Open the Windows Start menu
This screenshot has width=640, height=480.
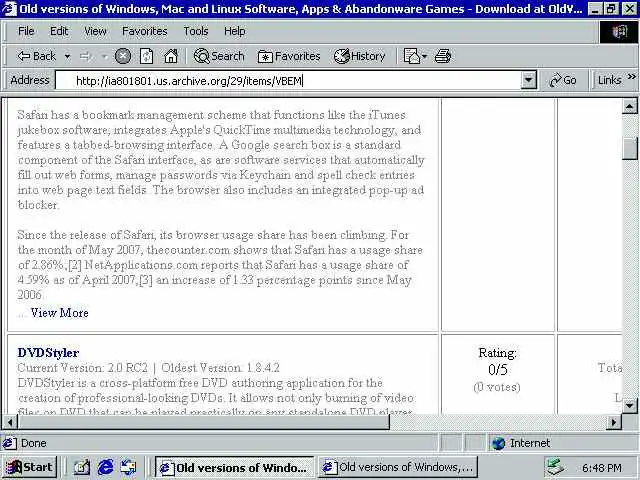[29, 467]
